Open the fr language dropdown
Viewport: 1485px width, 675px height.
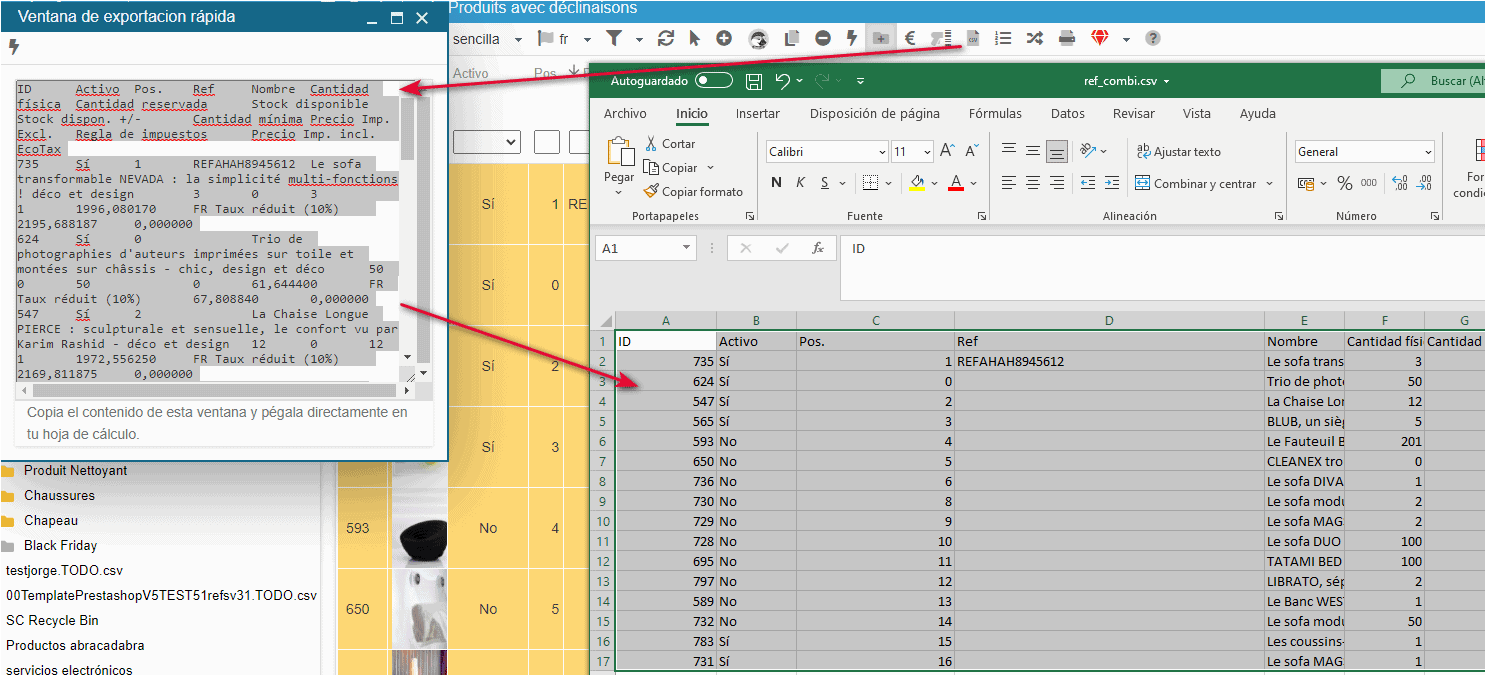[x=587, y=39]
